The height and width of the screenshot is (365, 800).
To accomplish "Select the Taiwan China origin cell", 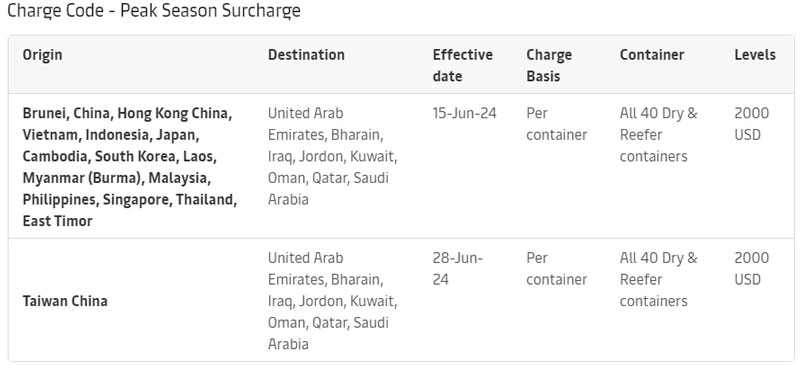I will (x=65, y=301).
